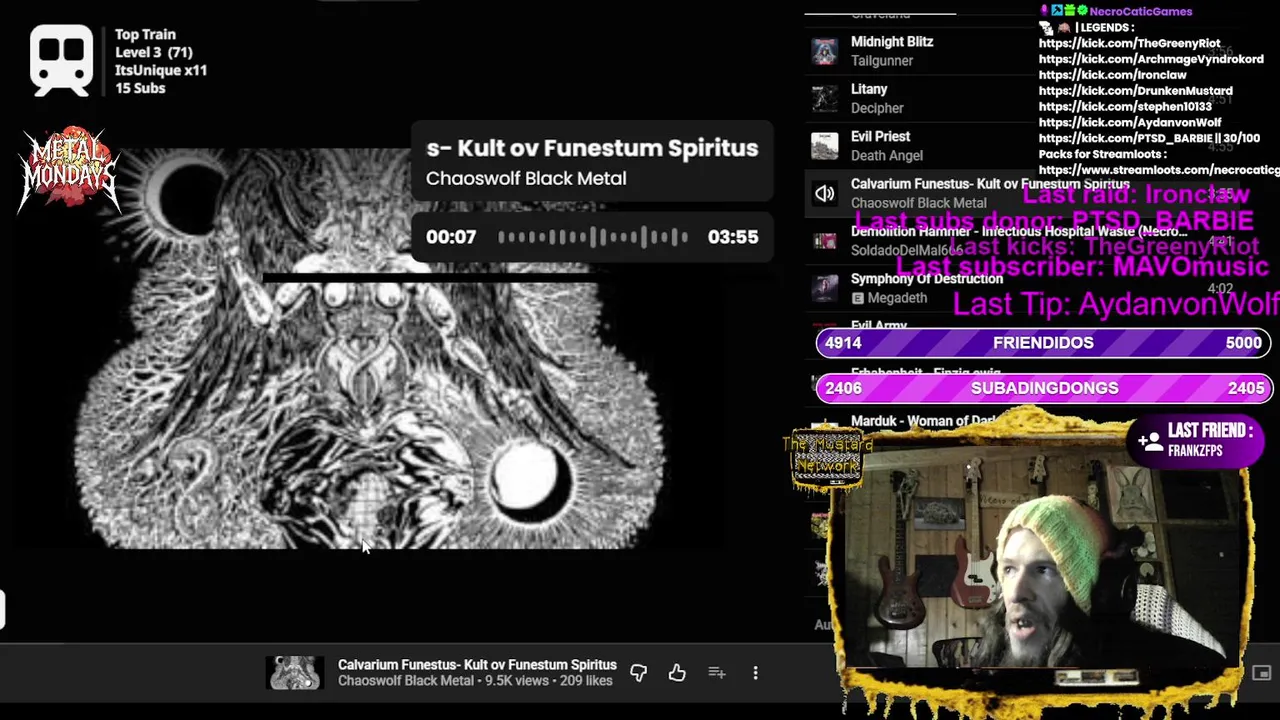This screenshot has width=1280, height=720.
Task: Open artist Decipher in the queue
Action: coord(877,108)
